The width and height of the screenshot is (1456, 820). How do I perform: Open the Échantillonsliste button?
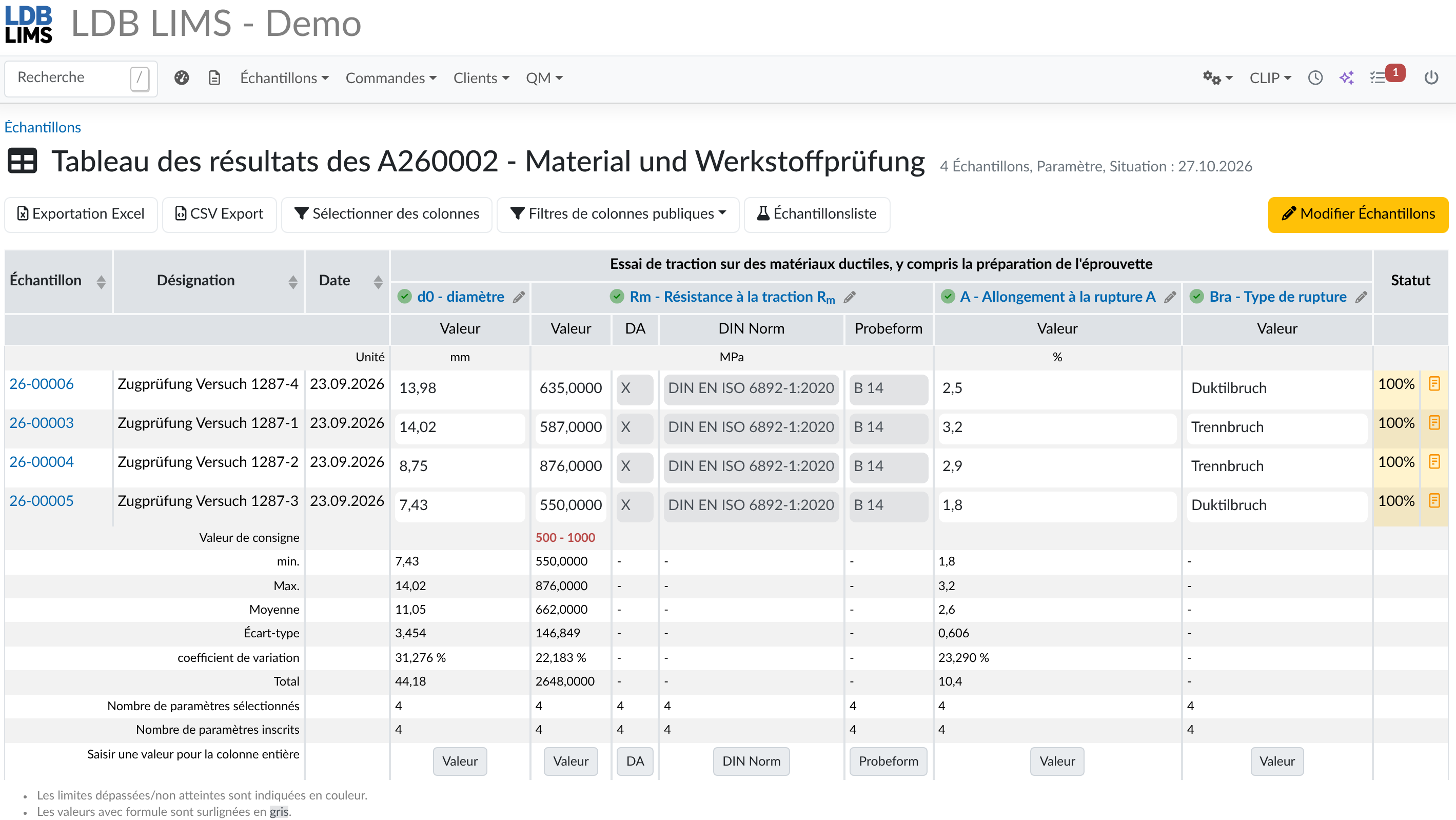pos(817,214)
